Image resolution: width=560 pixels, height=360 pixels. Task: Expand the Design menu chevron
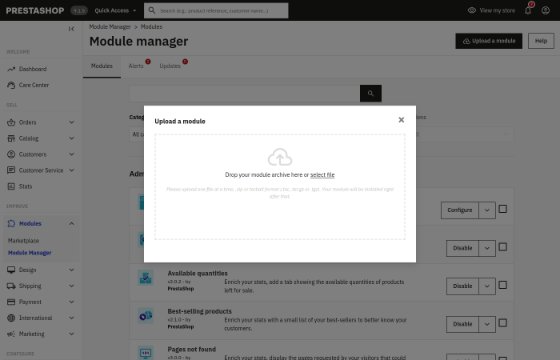coord(71,270)
